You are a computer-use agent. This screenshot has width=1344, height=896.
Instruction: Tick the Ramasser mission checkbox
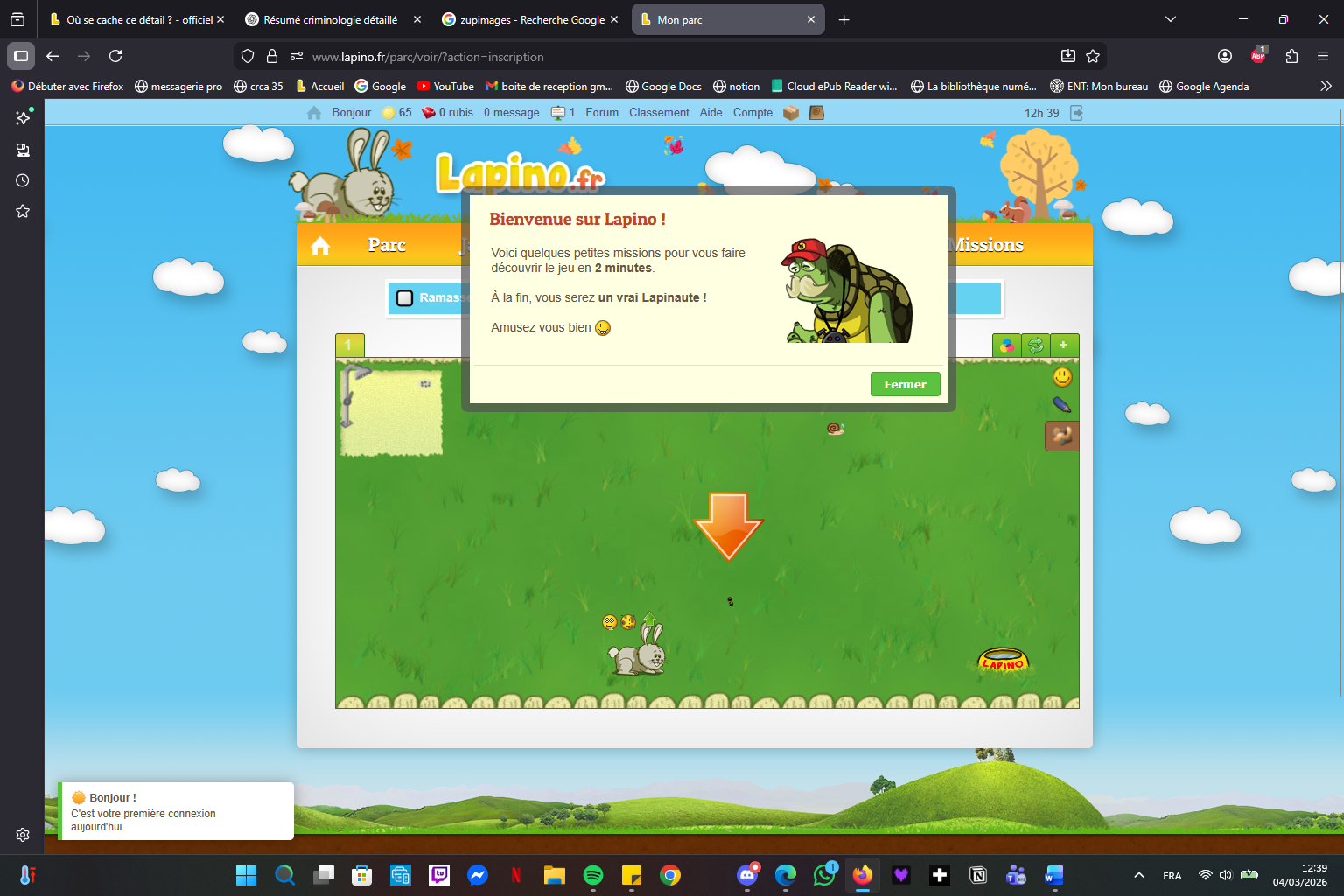tap(404, 297)
